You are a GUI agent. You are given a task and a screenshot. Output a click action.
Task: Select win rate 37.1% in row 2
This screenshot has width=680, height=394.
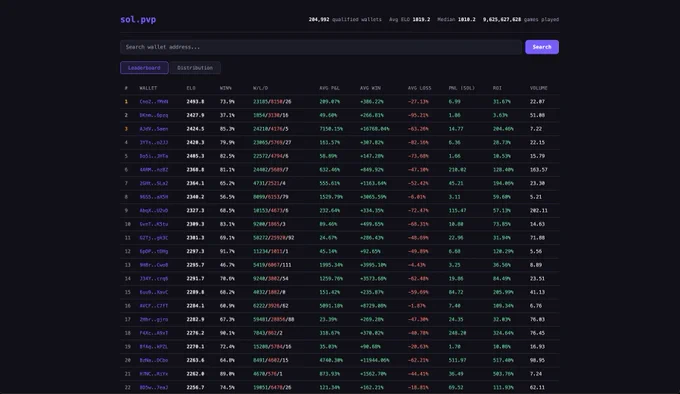tap(227, 115)
